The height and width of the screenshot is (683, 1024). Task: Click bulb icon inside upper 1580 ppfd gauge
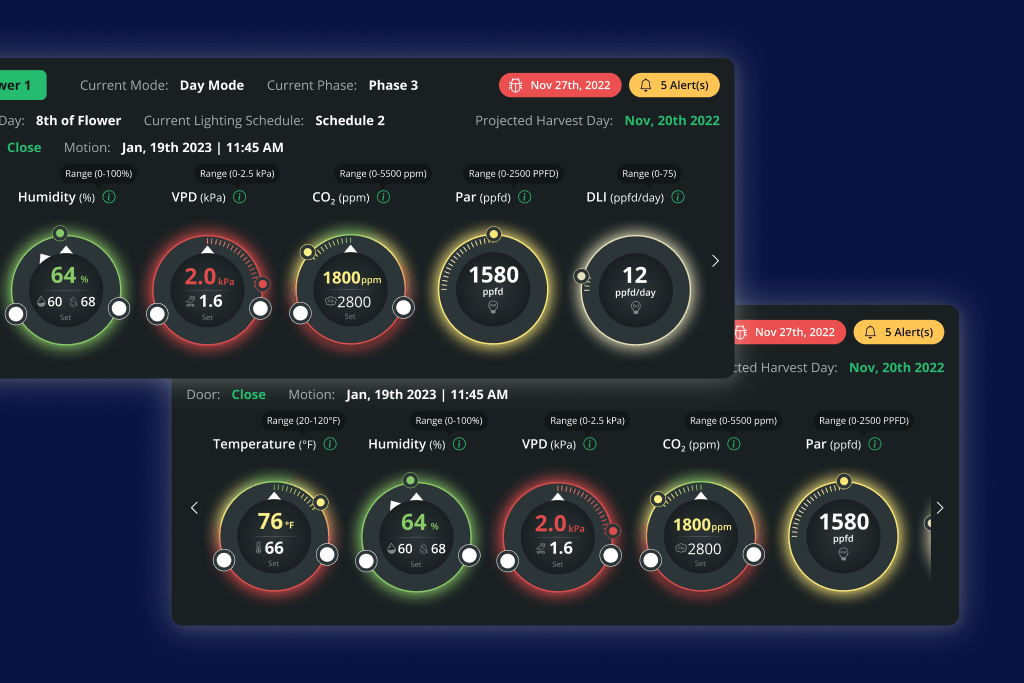(x=493, y=307)
